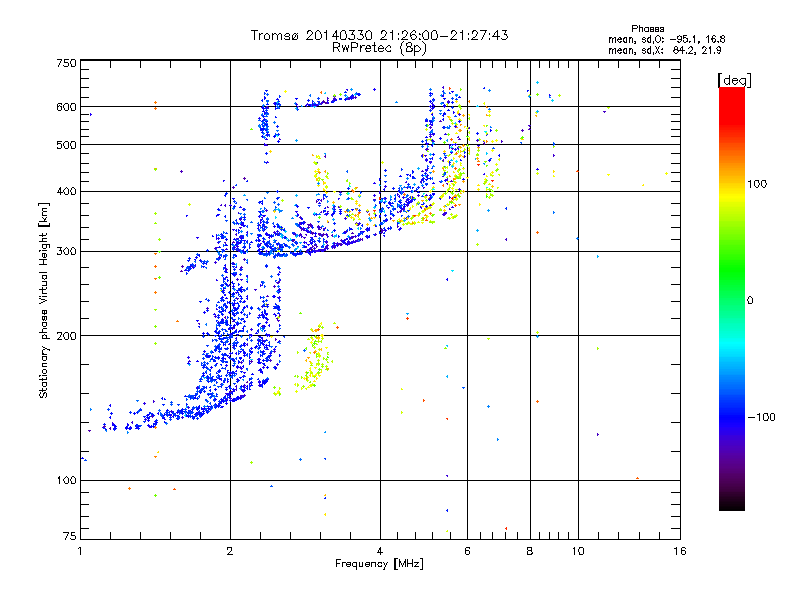Screen dimensions: 800x600
Task: Click x-axis tick label '2'
Action: coord(230,551)
